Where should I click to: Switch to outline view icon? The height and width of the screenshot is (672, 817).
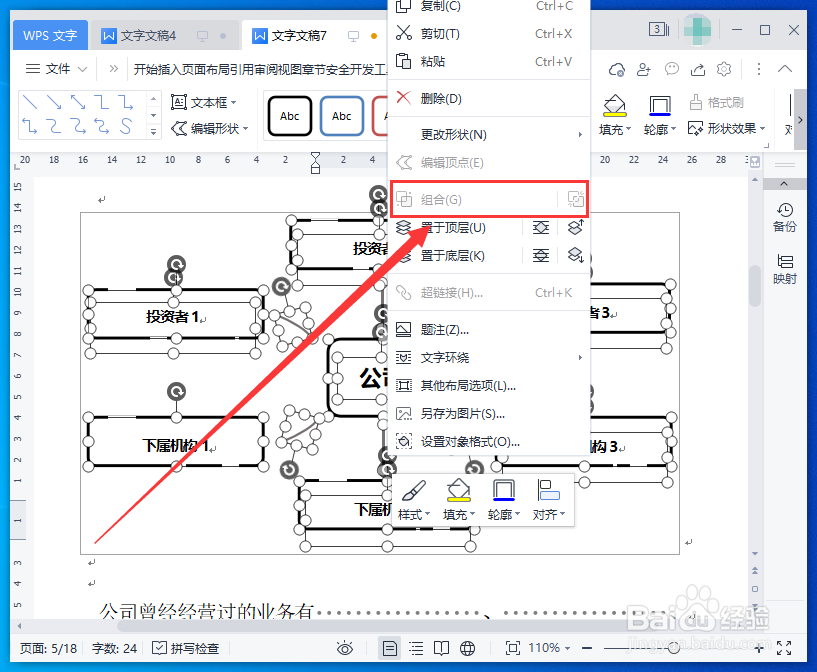coord(416,648)
